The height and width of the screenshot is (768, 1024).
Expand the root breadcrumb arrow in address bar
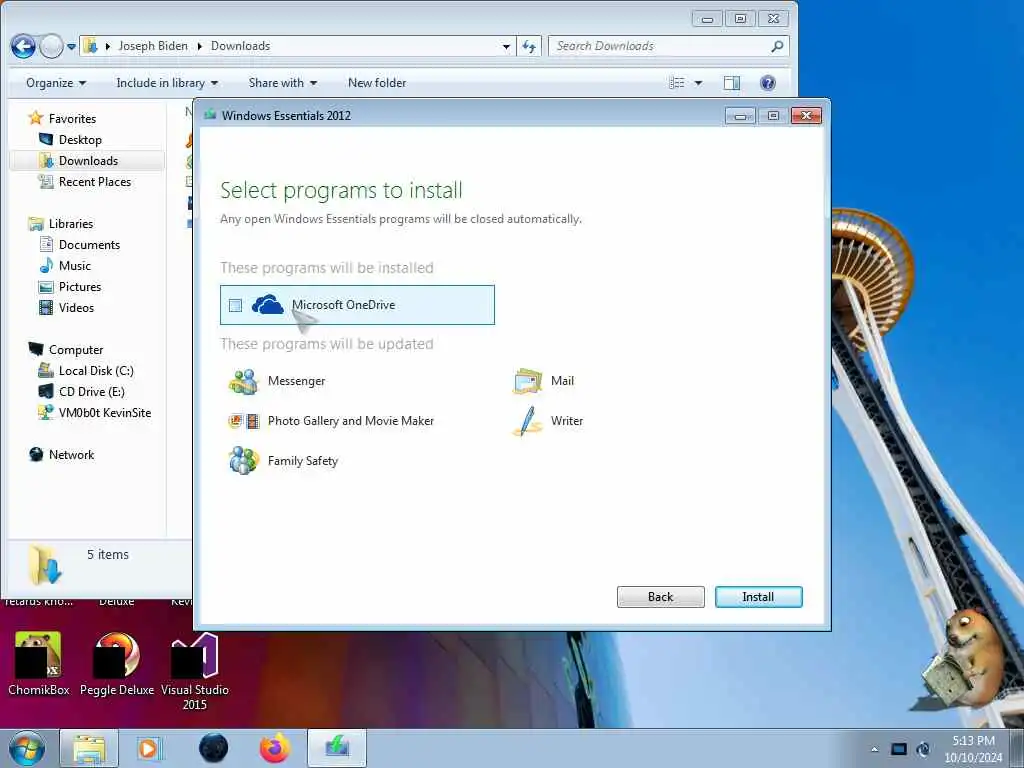point(108,46)
